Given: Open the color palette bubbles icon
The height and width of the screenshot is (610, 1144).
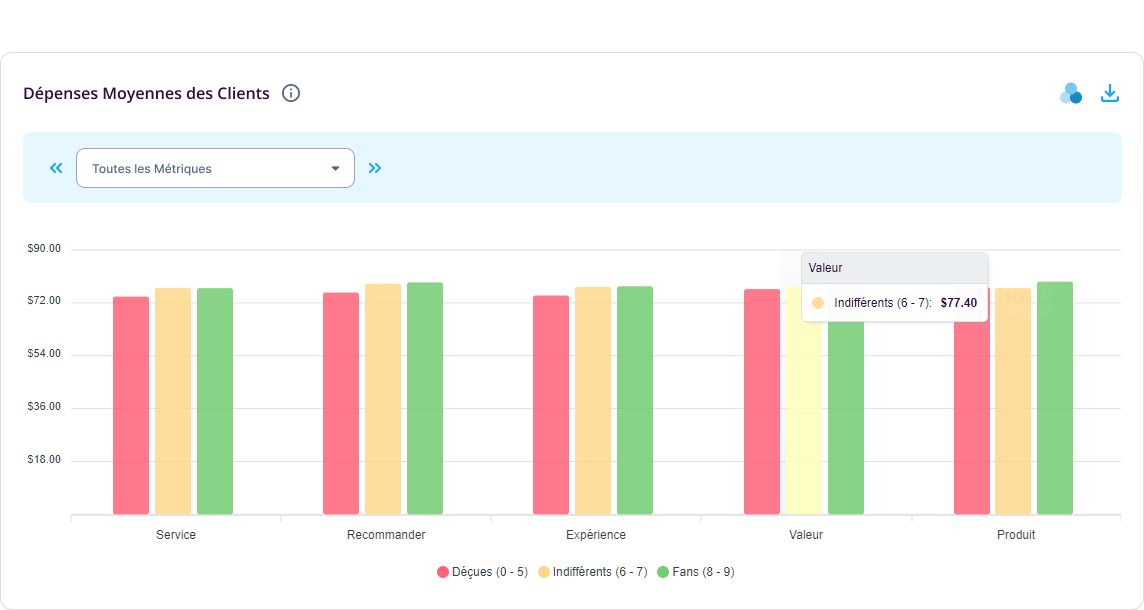Looking at the screenshot, I should (1071, 93).
